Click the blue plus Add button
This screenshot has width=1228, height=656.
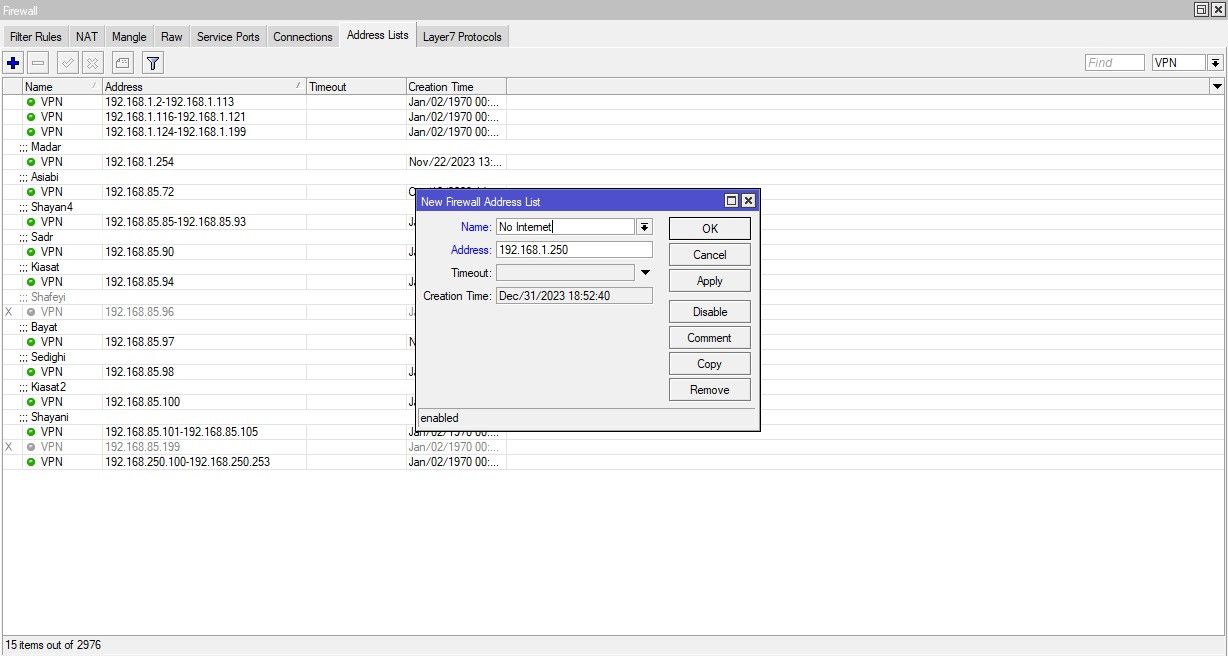(13, 63)
